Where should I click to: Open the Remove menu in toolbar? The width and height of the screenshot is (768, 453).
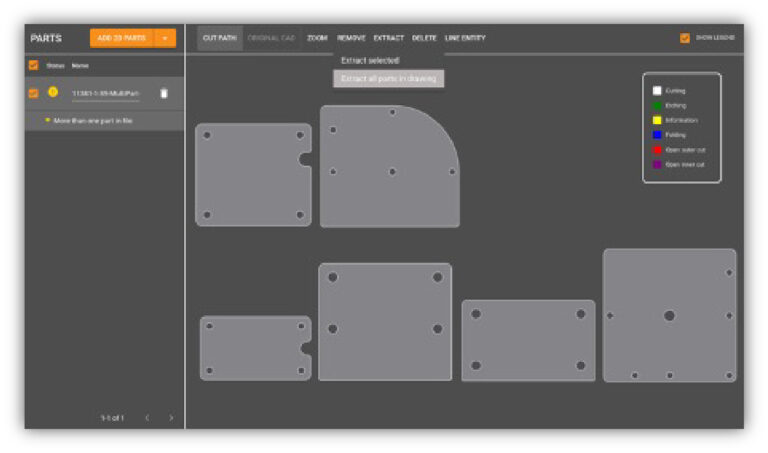351,38
